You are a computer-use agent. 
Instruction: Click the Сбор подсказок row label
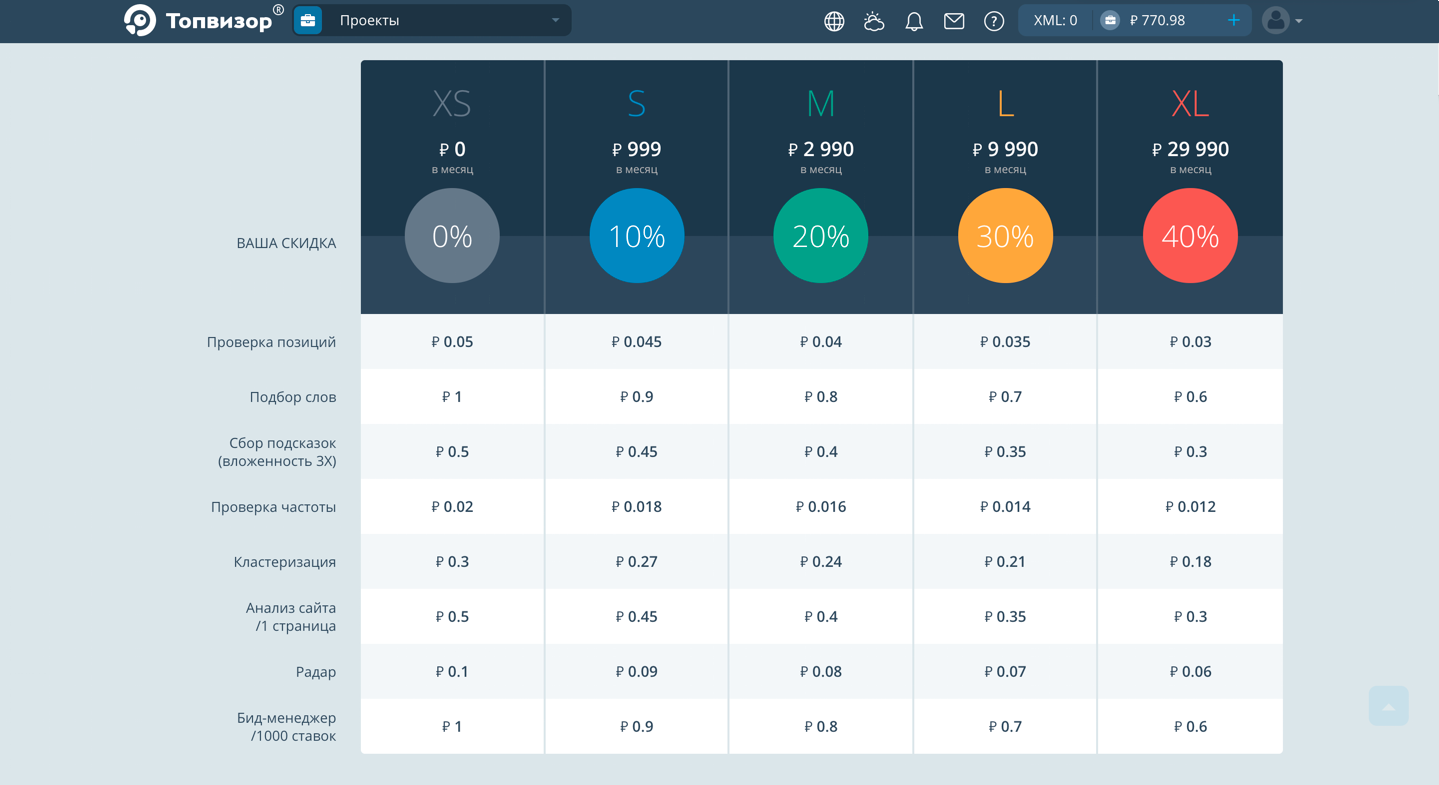point(277,452)
